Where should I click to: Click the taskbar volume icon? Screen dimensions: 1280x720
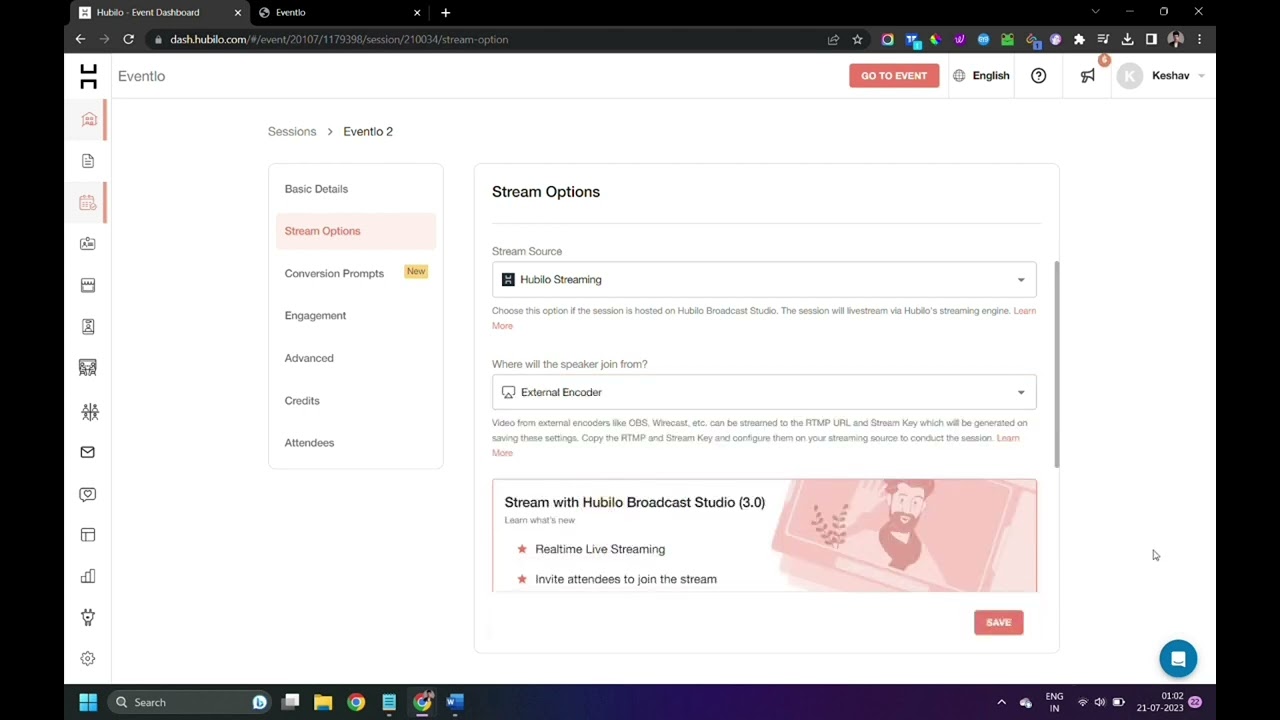[x=1100, y=702]
